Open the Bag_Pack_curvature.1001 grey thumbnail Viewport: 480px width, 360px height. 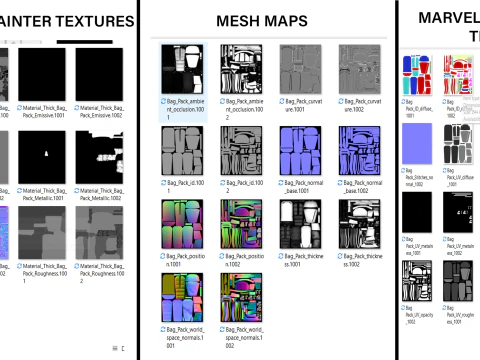pyautogui.click(x=300, y=69)
